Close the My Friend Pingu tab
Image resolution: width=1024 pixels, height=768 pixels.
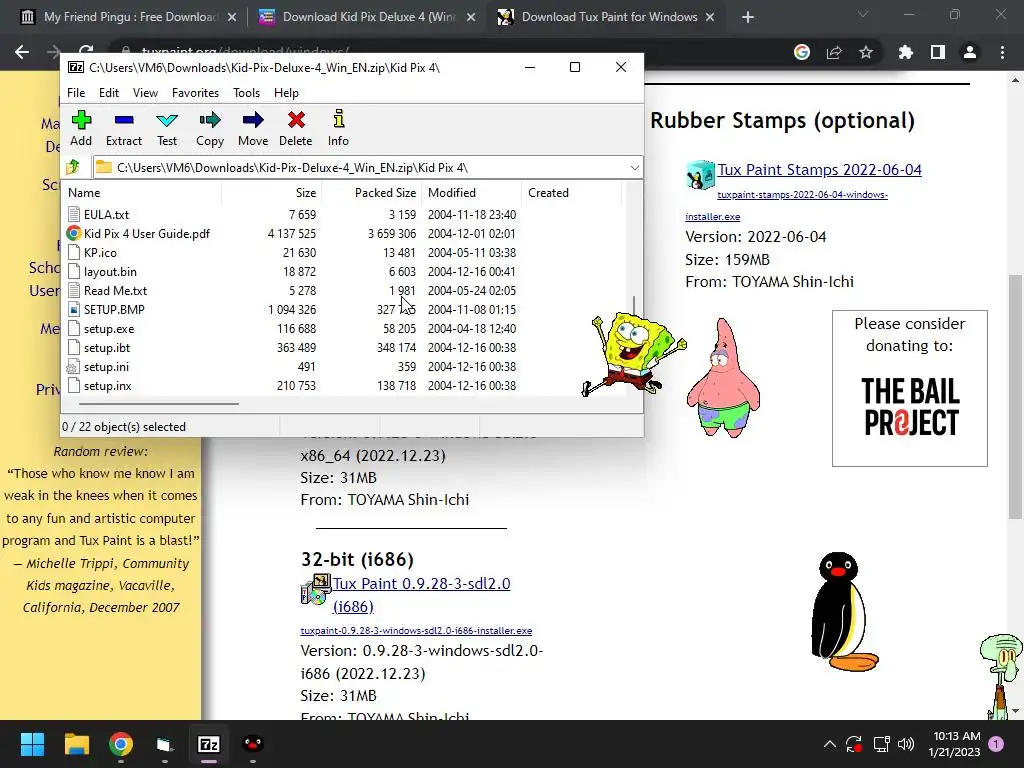(x=232, y=18)
